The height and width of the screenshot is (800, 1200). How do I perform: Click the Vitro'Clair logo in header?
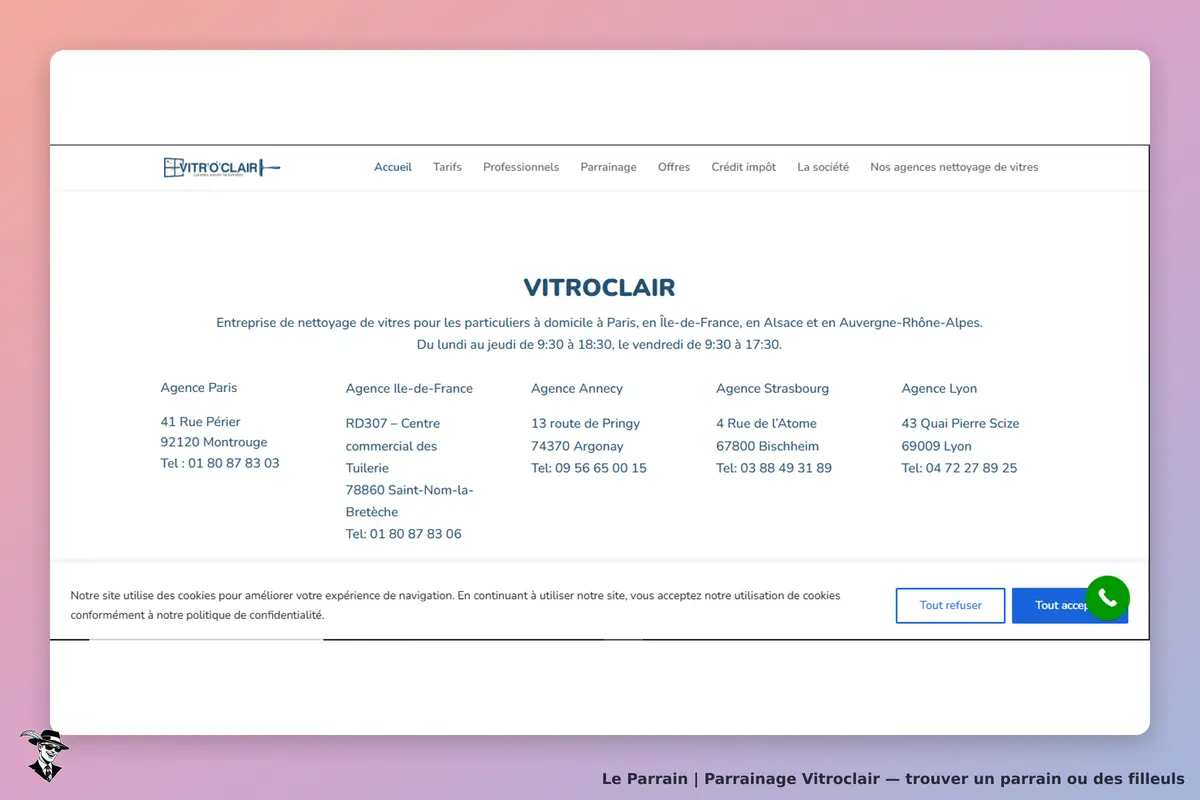pos(222,167)
